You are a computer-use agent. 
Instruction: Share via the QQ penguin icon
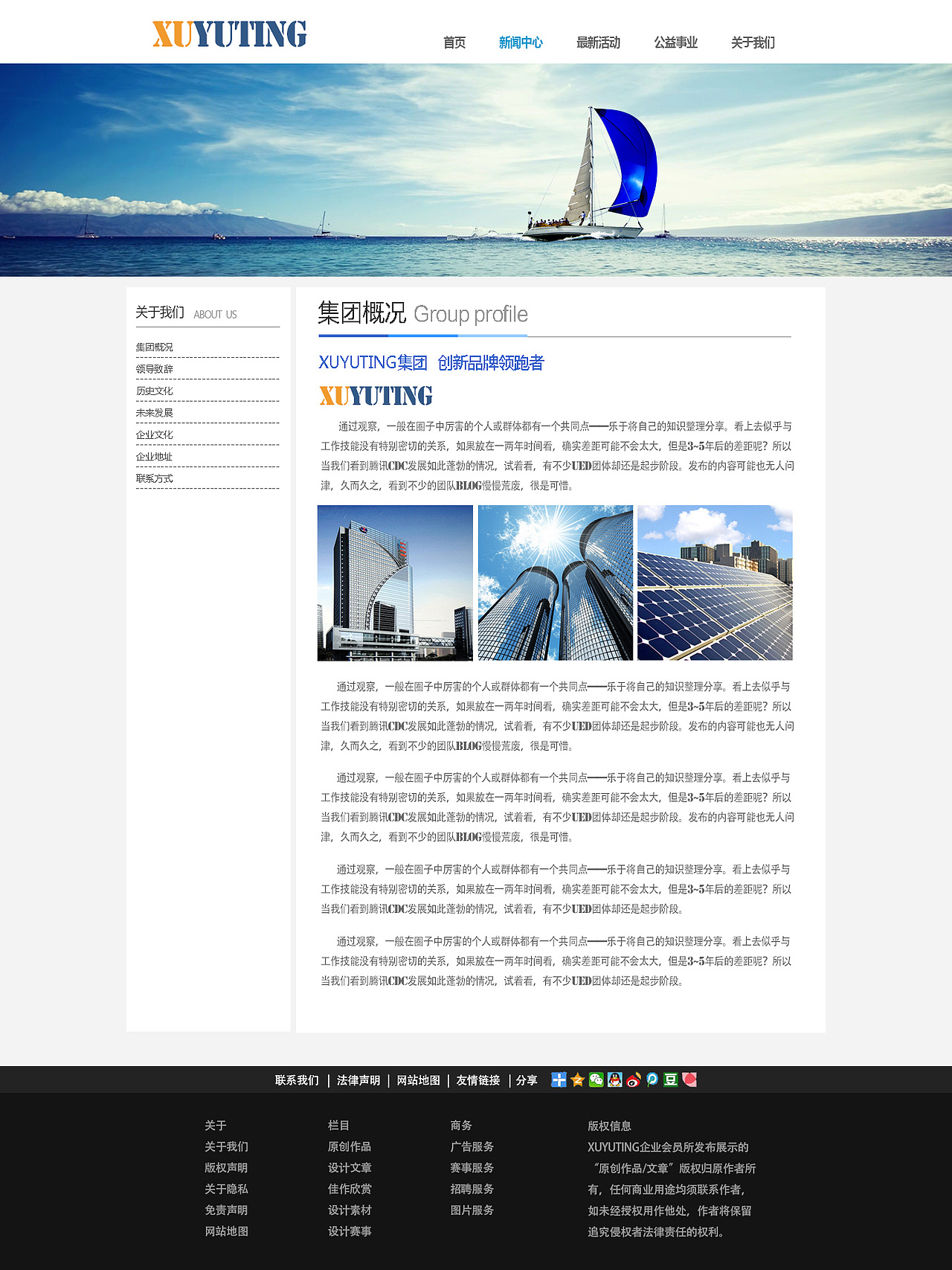click(x=614, y=1080)
